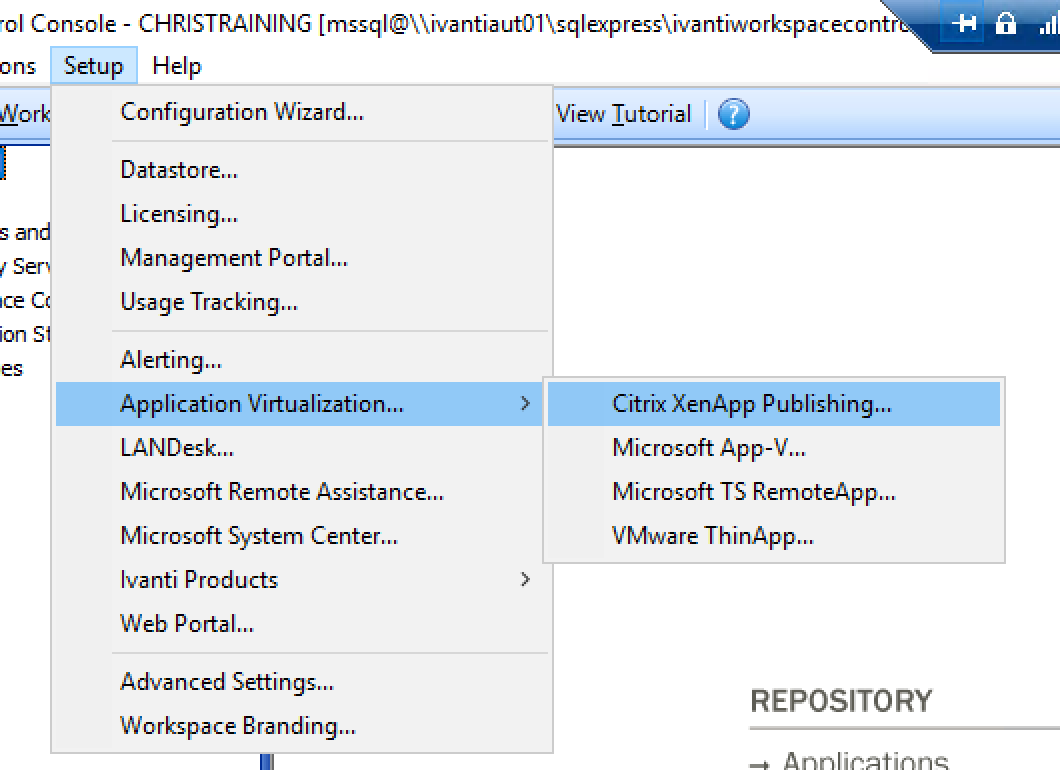Select VMware ThinApp submenu entry
The image size is (1060, 770).
712,536
